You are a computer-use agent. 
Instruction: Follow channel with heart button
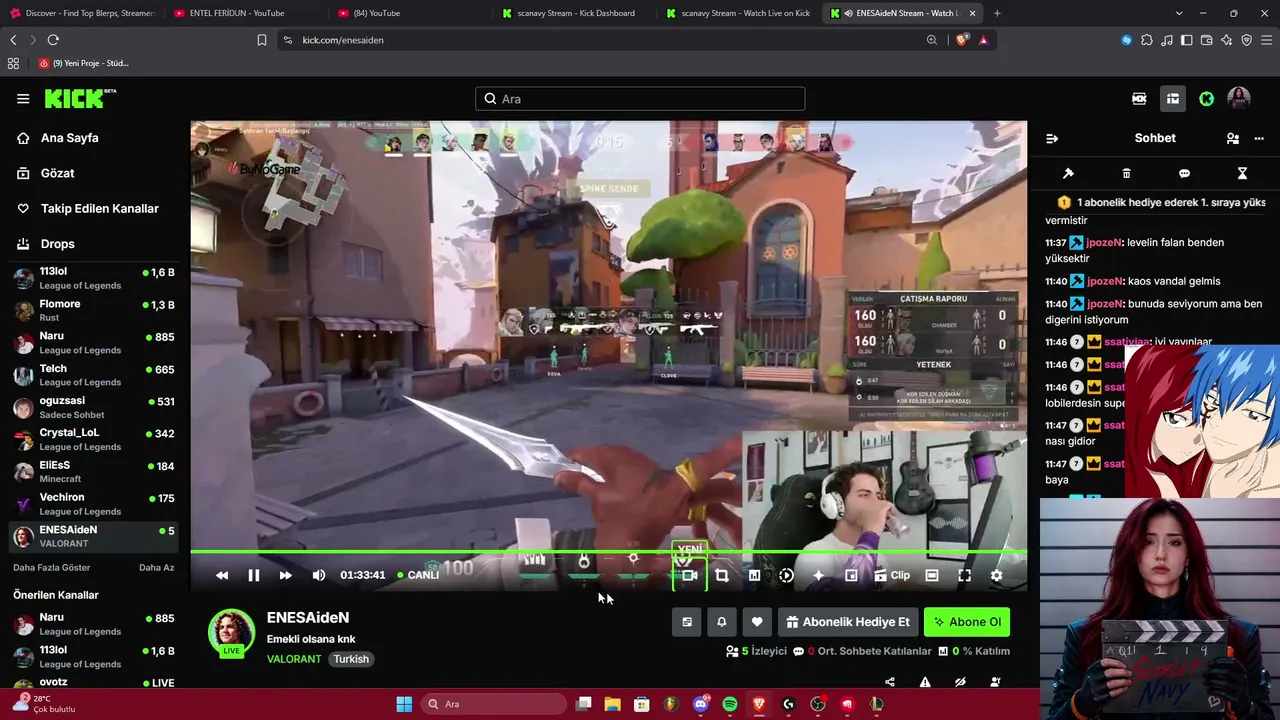(757, 622)
